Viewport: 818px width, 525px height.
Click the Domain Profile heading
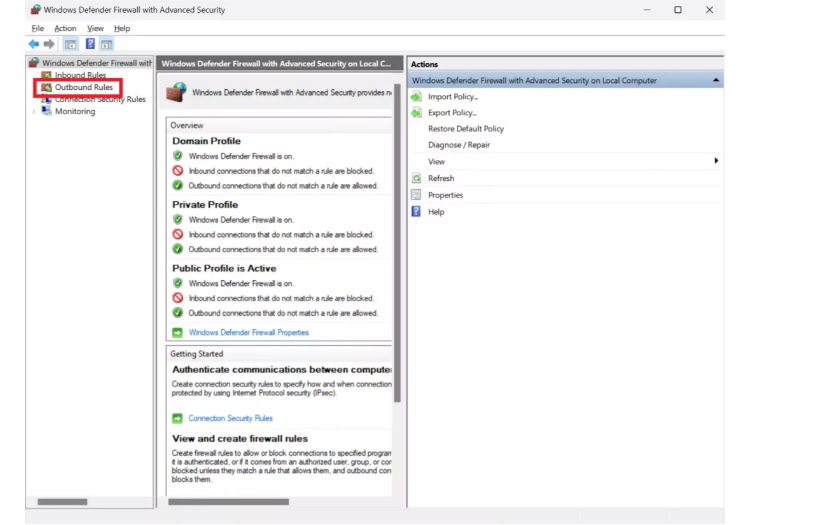tap(207, 141)
